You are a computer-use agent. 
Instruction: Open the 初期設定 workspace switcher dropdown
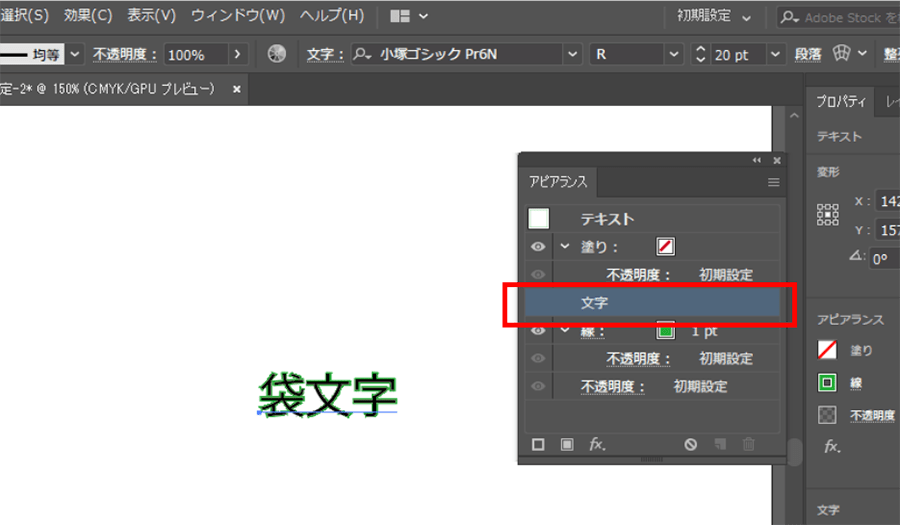[x=713, y=16]
